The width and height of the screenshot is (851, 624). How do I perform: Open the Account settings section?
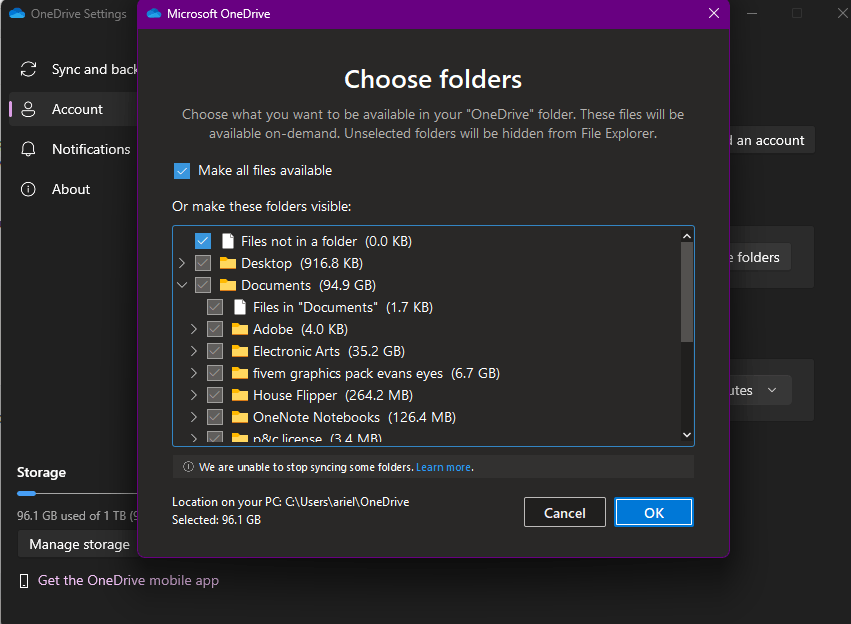(73, 109)
